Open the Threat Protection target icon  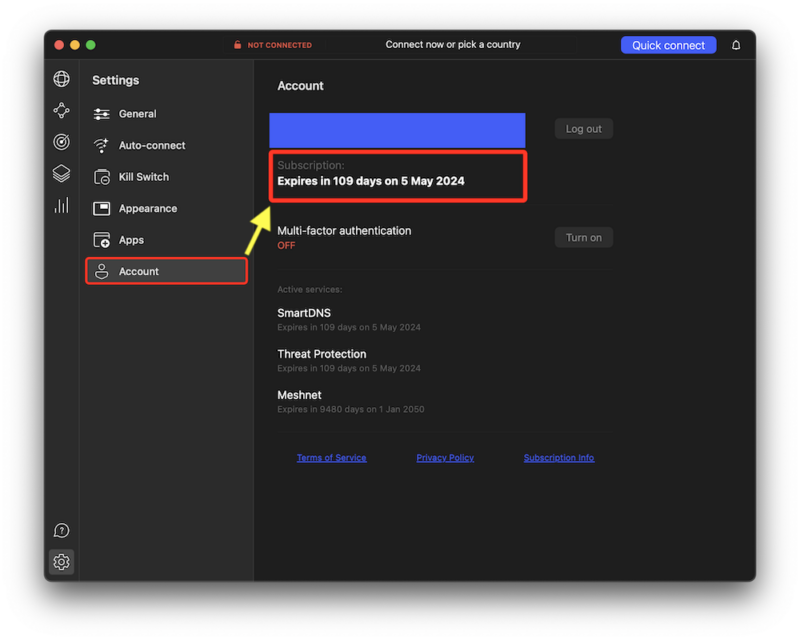coord(62,142)
